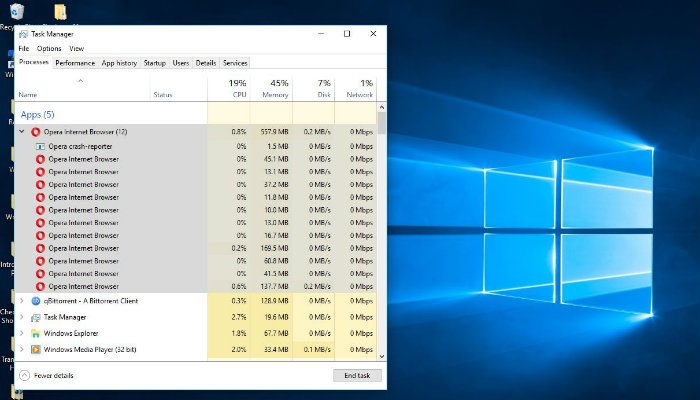
Task: Click the Task Manager title bar icon
Action: (x=24, y=34)
